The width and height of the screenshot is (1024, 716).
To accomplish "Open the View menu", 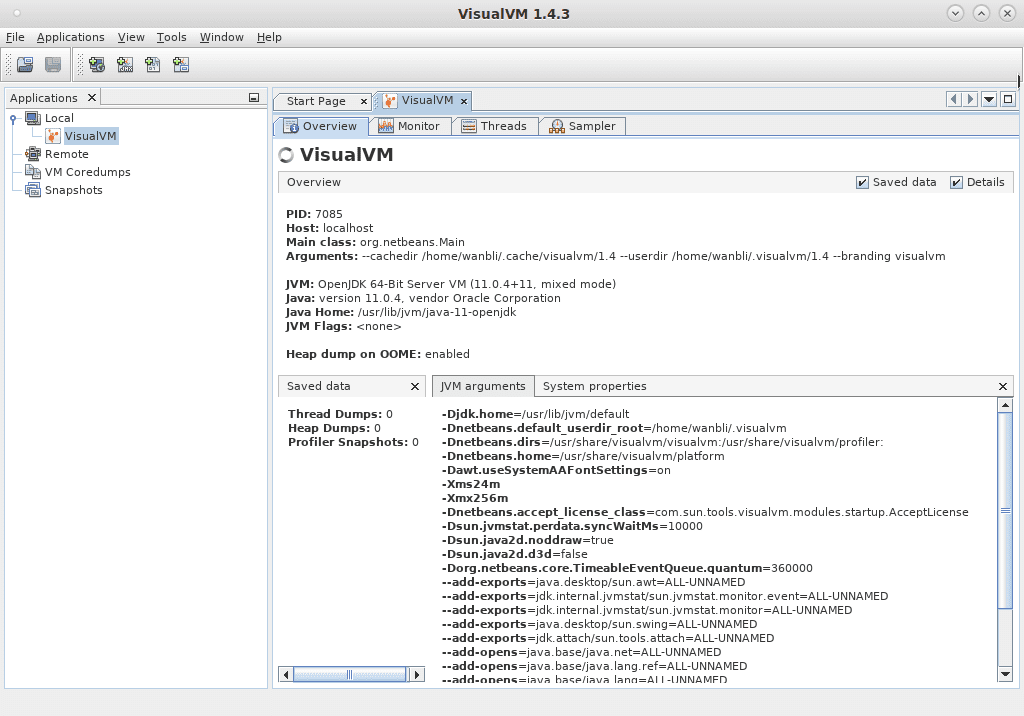I will click(131, 37).
